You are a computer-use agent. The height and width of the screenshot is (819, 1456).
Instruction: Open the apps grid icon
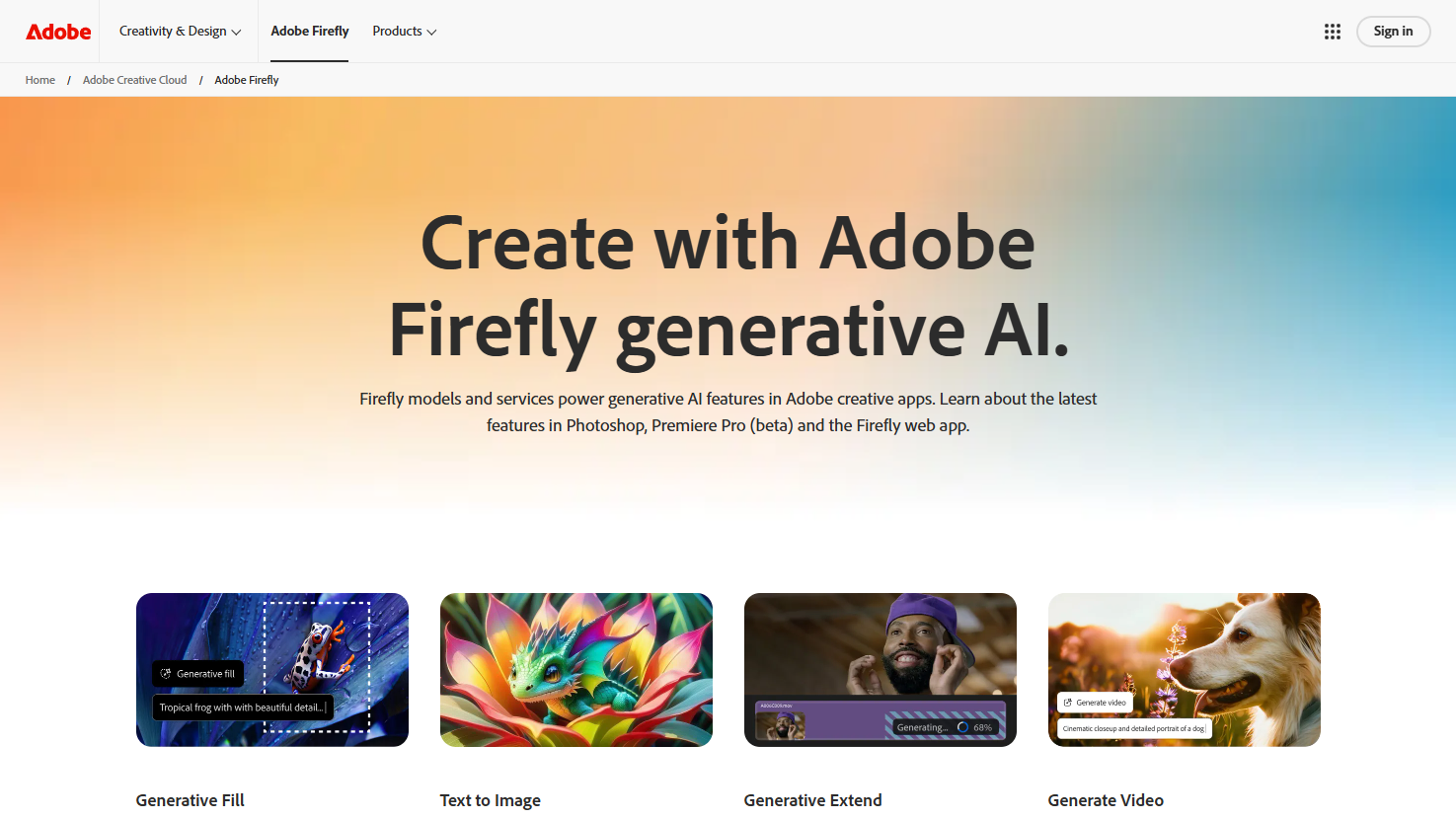coord(1333,32)
